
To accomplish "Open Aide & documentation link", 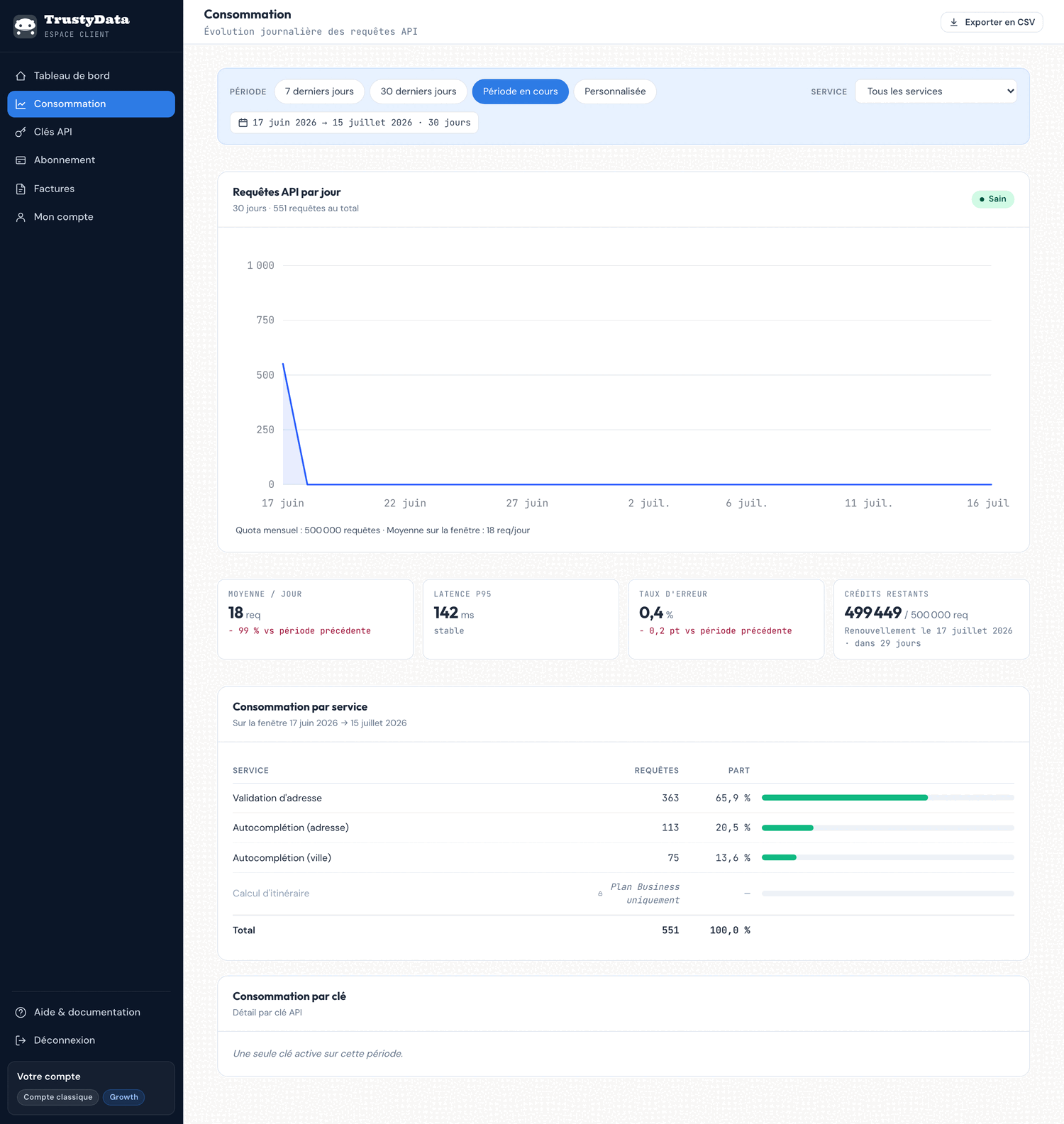I will [91, 1012].
